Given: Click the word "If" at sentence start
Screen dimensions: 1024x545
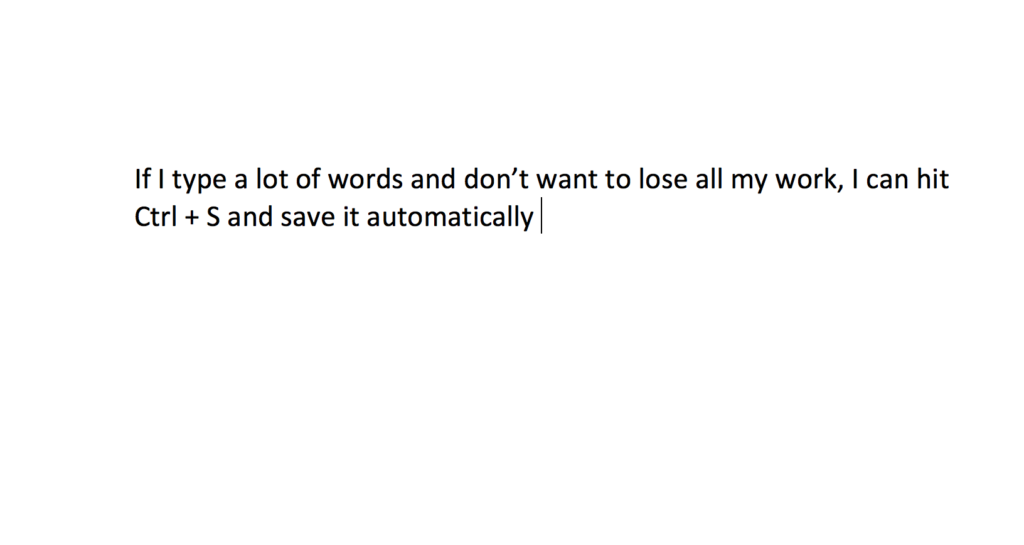Looking at the screenshot, I should [x=142, y=179].
